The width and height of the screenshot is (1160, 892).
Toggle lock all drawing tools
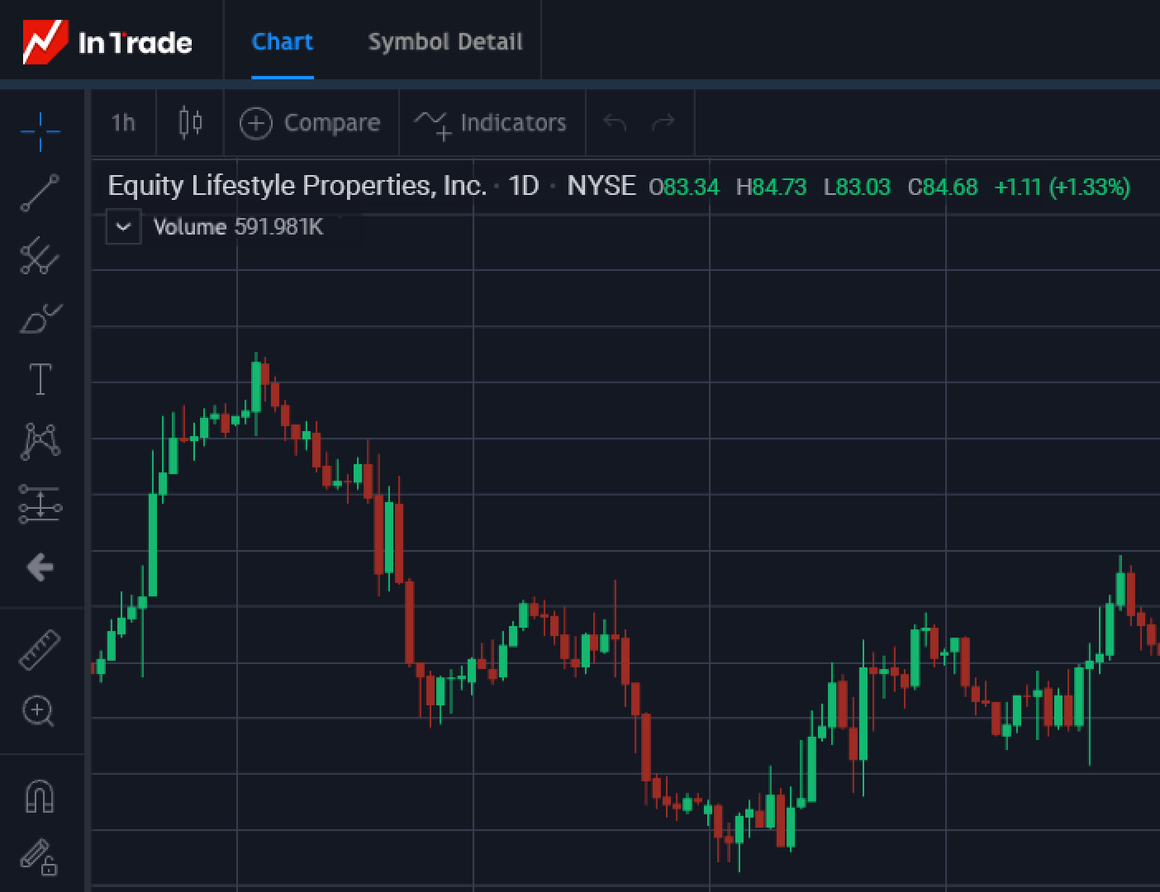click(x=39, y=857)
